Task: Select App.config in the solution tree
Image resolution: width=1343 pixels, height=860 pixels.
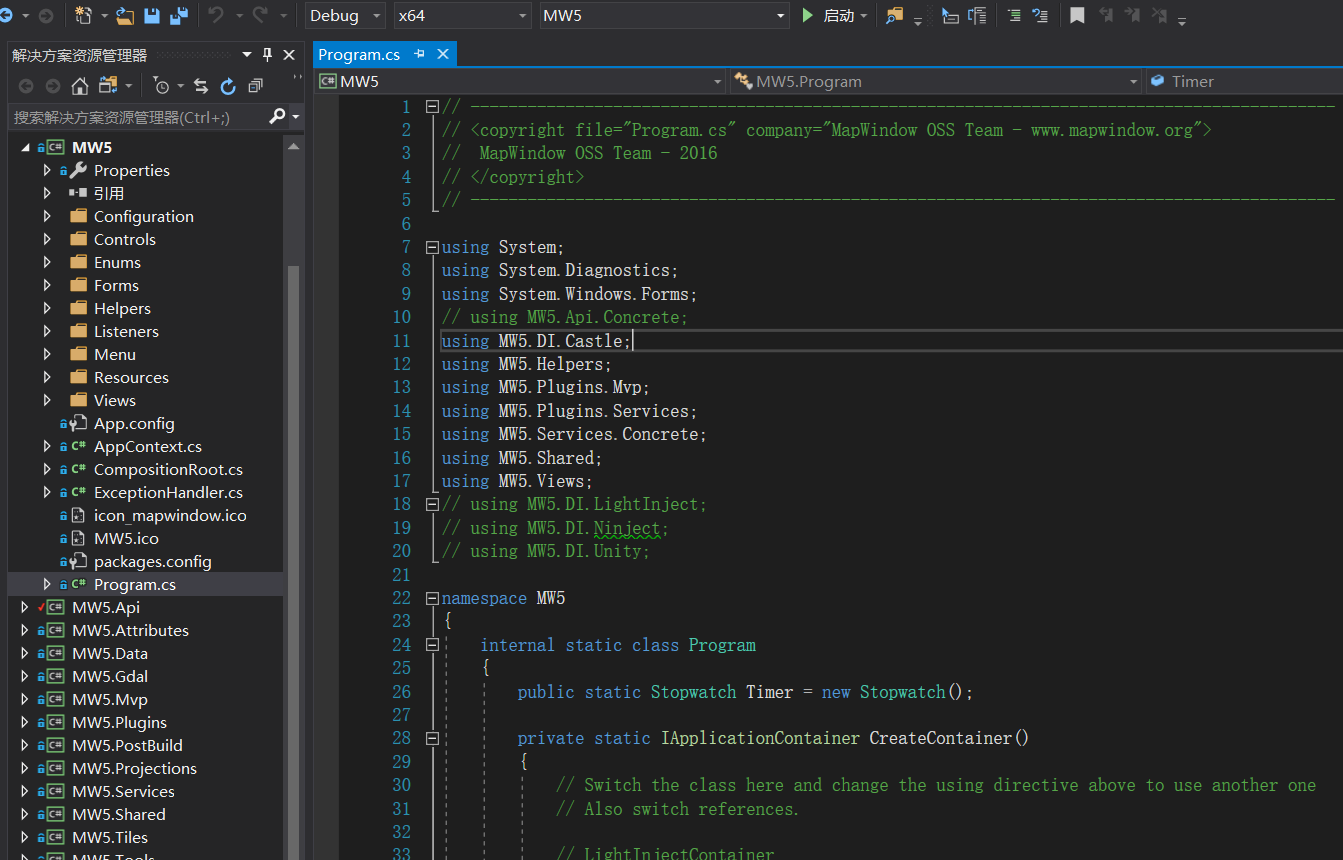Action: point(134,423)
